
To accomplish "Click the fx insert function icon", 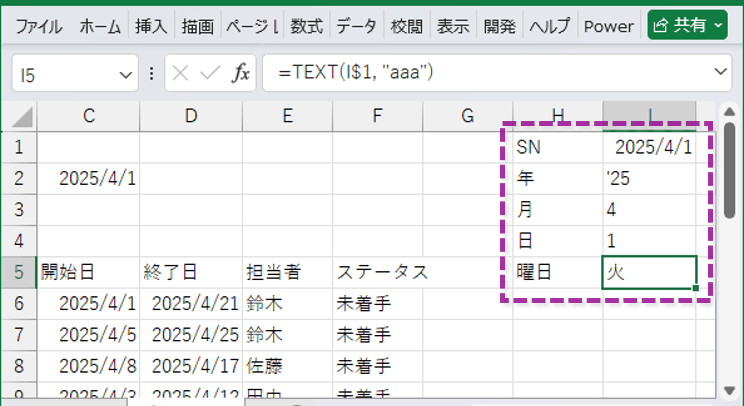I will tap(241, 73).
